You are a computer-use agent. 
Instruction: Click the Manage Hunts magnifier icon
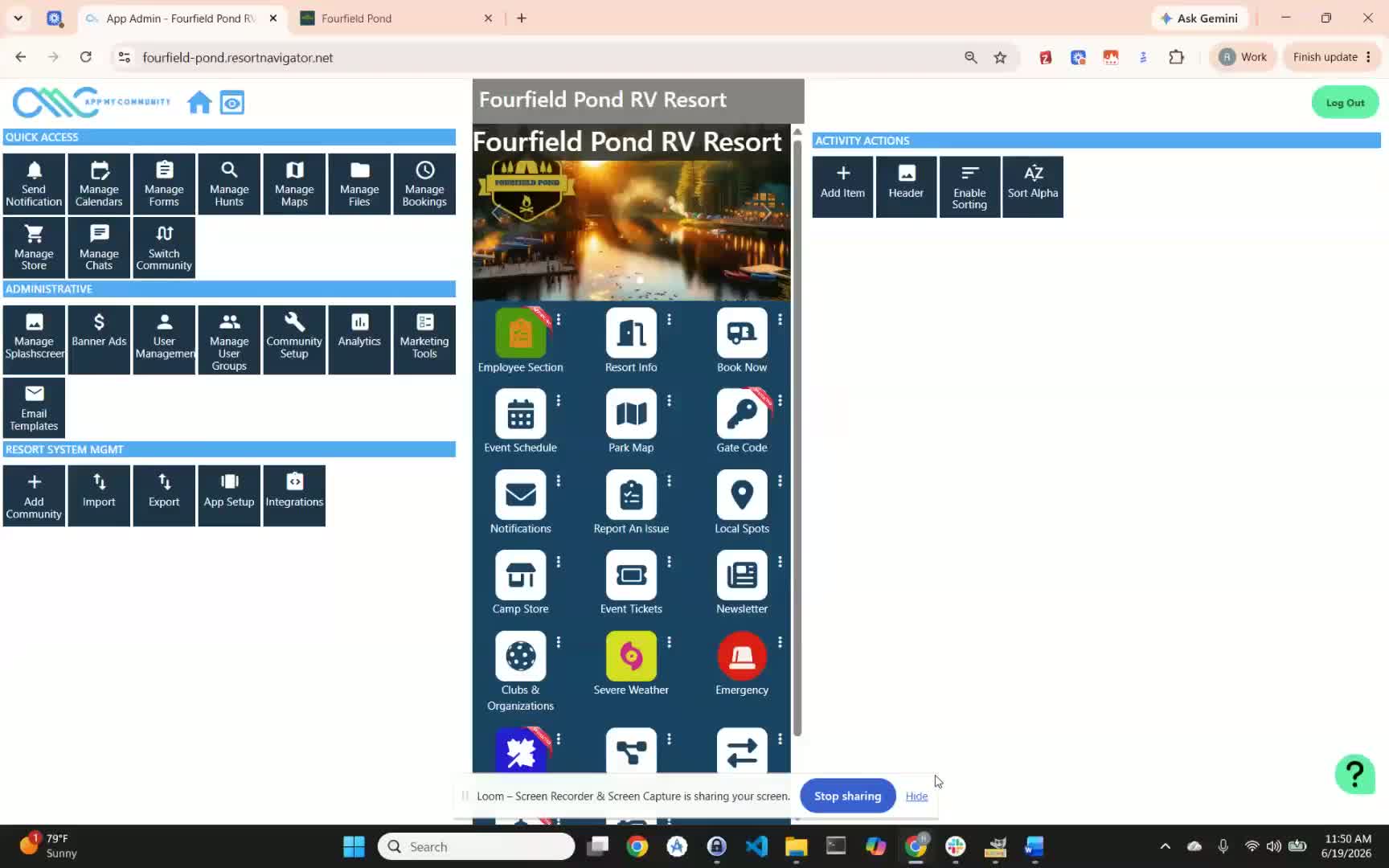(x=229, y=170)
